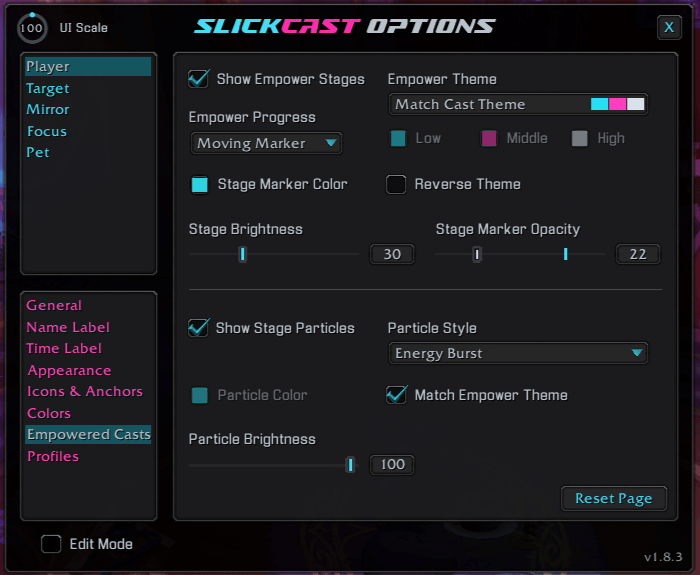Toggle Show Empower Stages checkbox

click(198, 79)
